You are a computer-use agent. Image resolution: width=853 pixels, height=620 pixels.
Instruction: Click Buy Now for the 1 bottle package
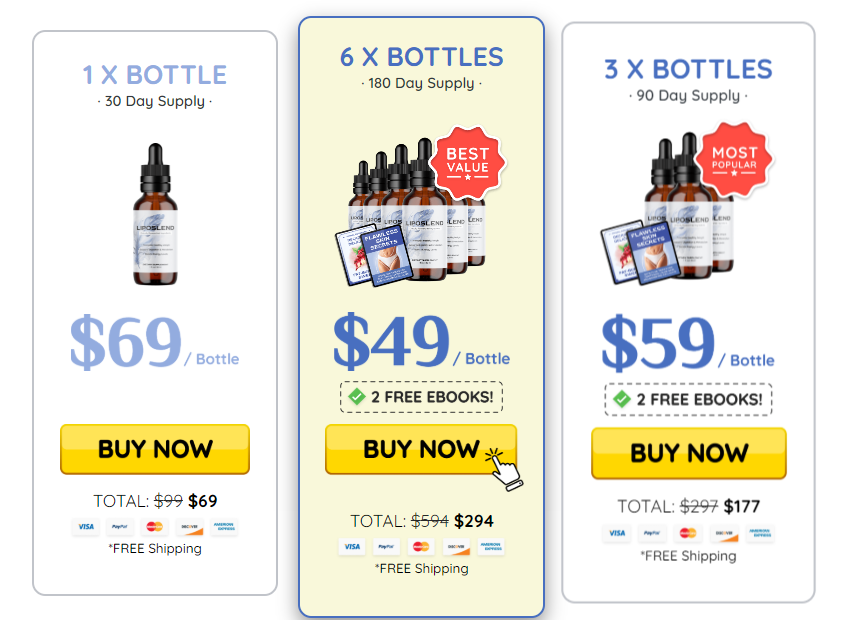(x=155, y=449)
